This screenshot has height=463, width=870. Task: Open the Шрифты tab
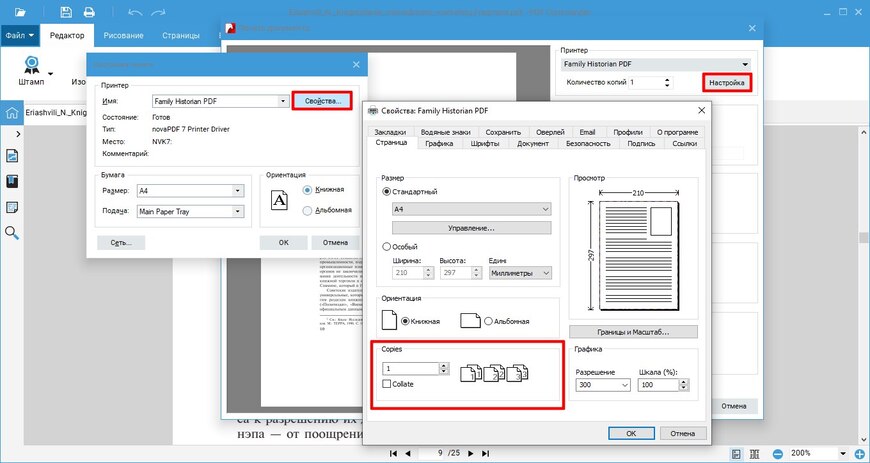(485, 143)
